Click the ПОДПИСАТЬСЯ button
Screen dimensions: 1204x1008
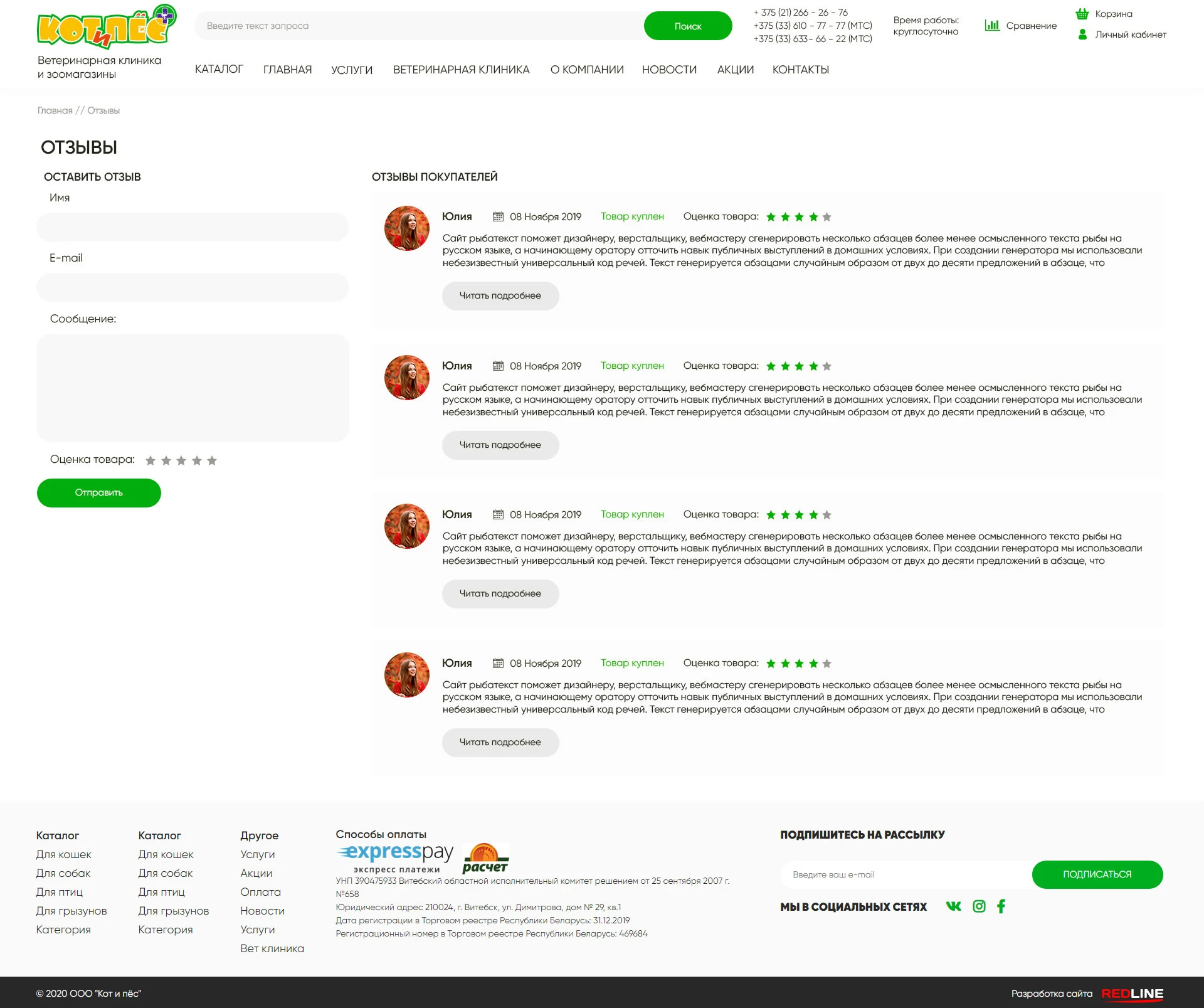(x=1097, y=874)
